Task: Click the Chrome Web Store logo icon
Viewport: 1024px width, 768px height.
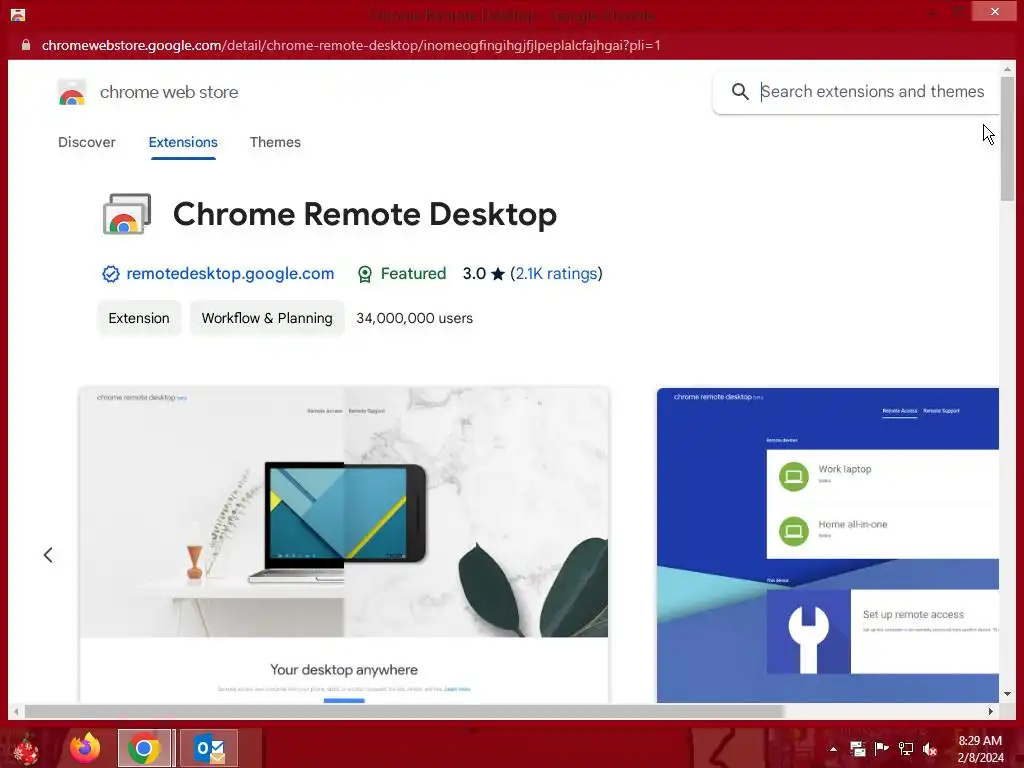Action: (71, 92)
